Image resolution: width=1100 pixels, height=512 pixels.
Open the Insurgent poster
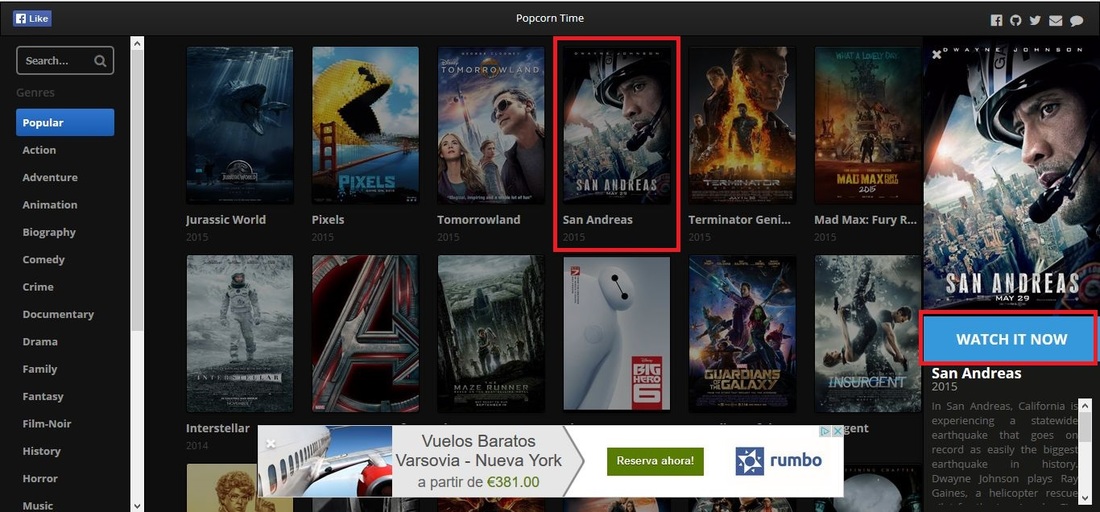click(868, 333)
